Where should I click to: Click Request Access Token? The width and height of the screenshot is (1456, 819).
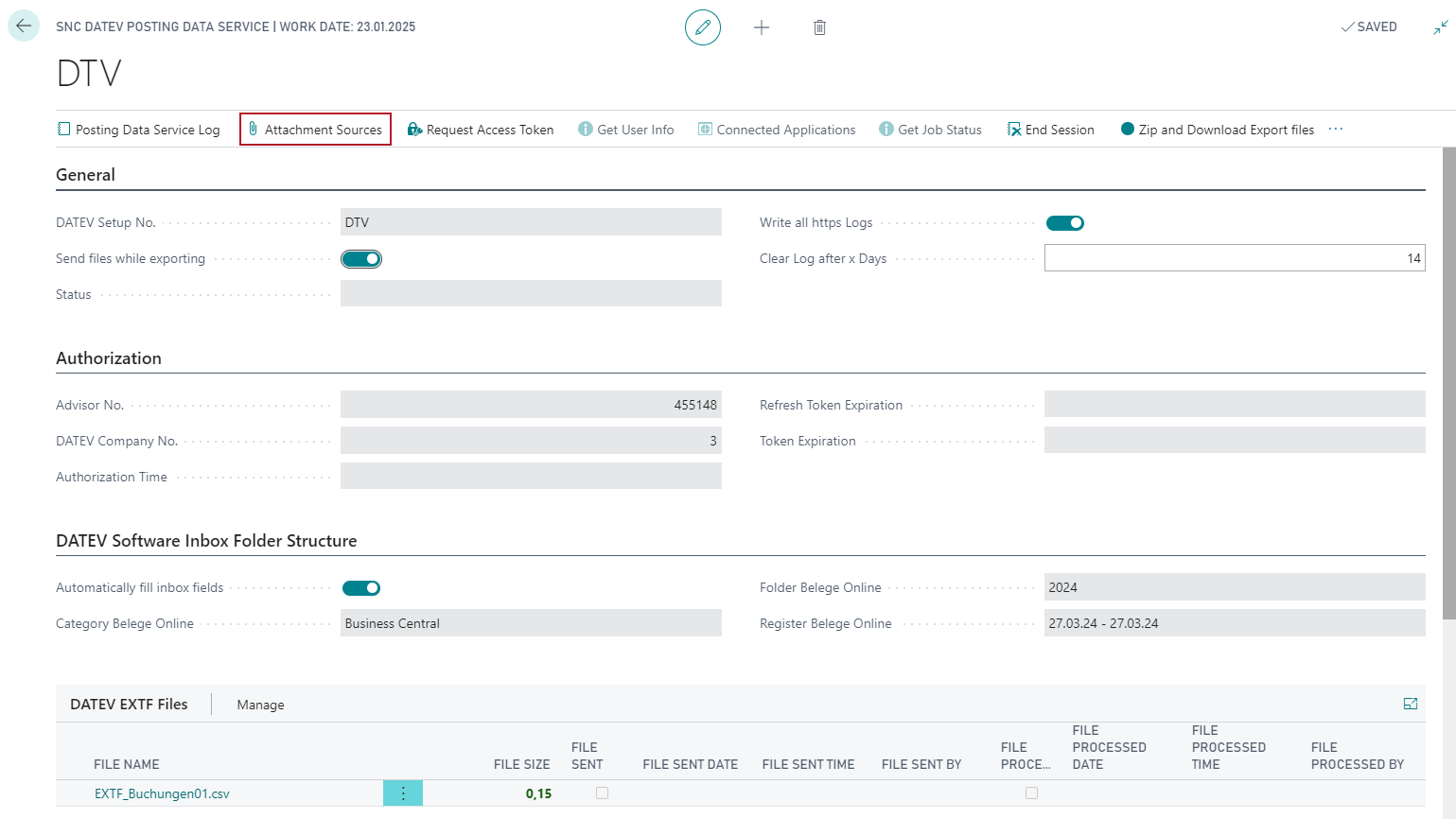click(x=481, y=130)
